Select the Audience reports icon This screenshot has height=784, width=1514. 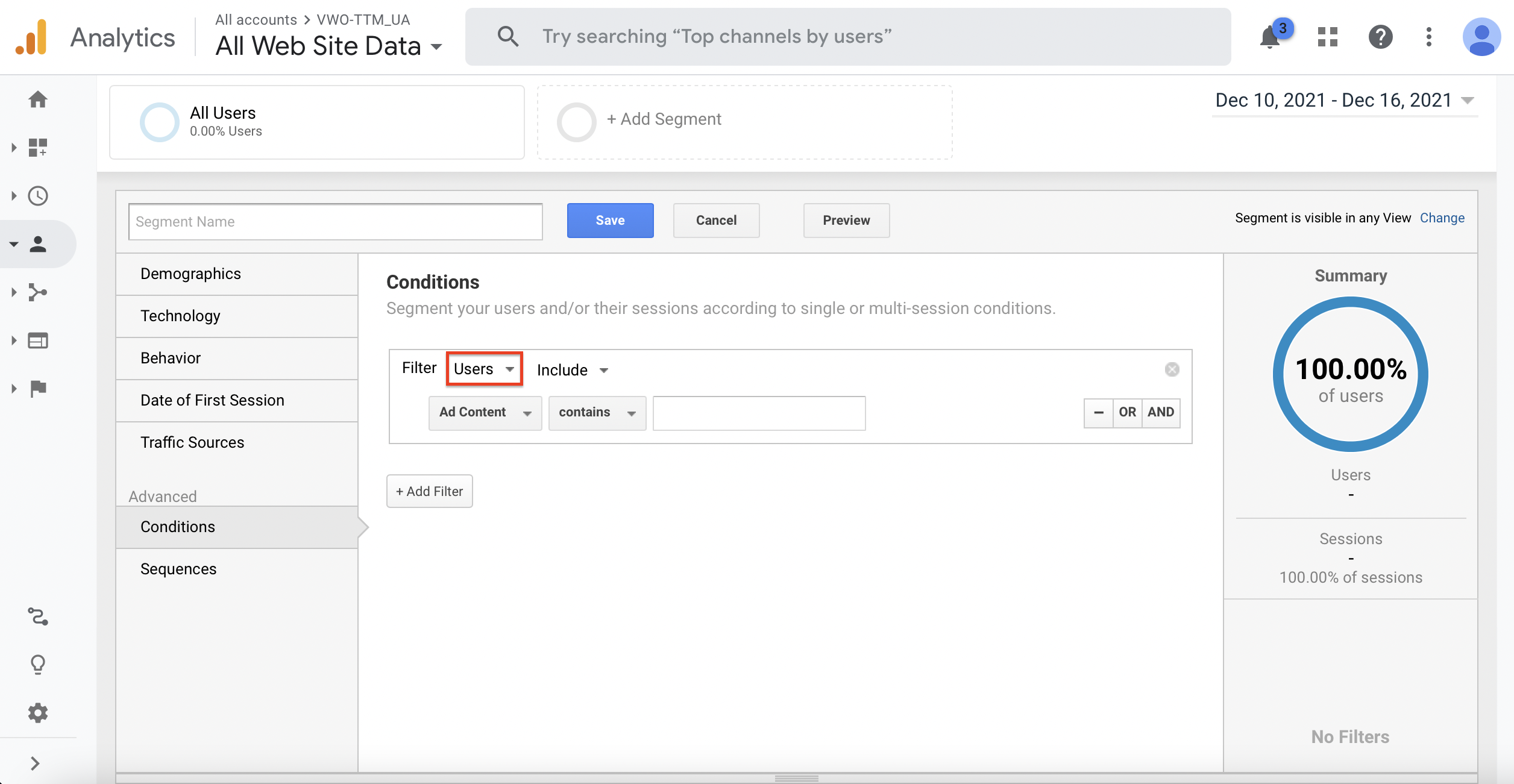tap(38, 243)
